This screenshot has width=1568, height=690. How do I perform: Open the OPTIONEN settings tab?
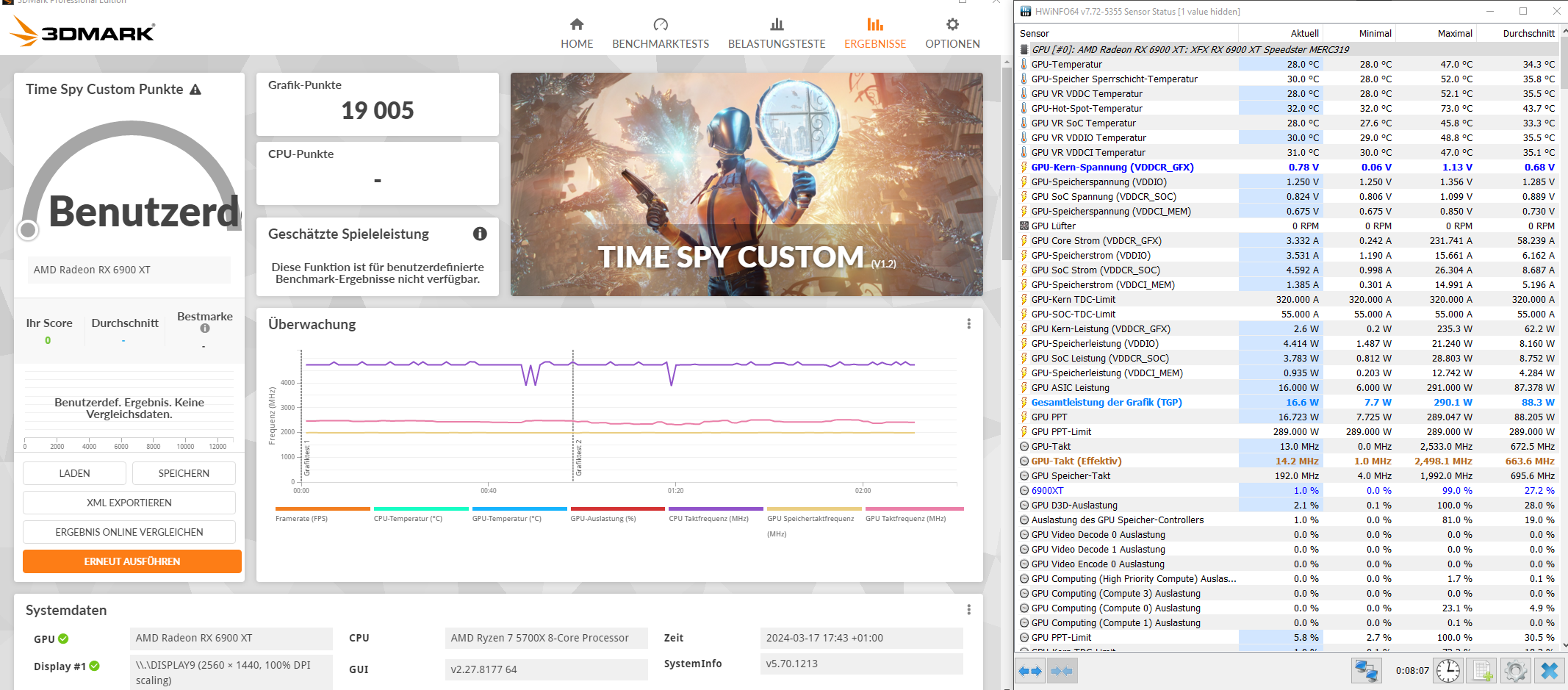coord(952,34)
